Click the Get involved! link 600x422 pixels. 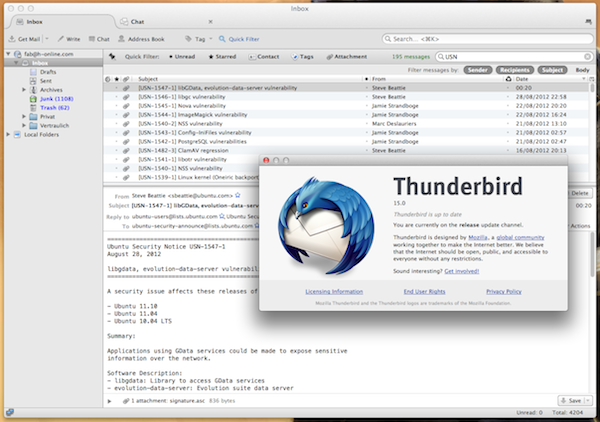(x=460, y=270)
